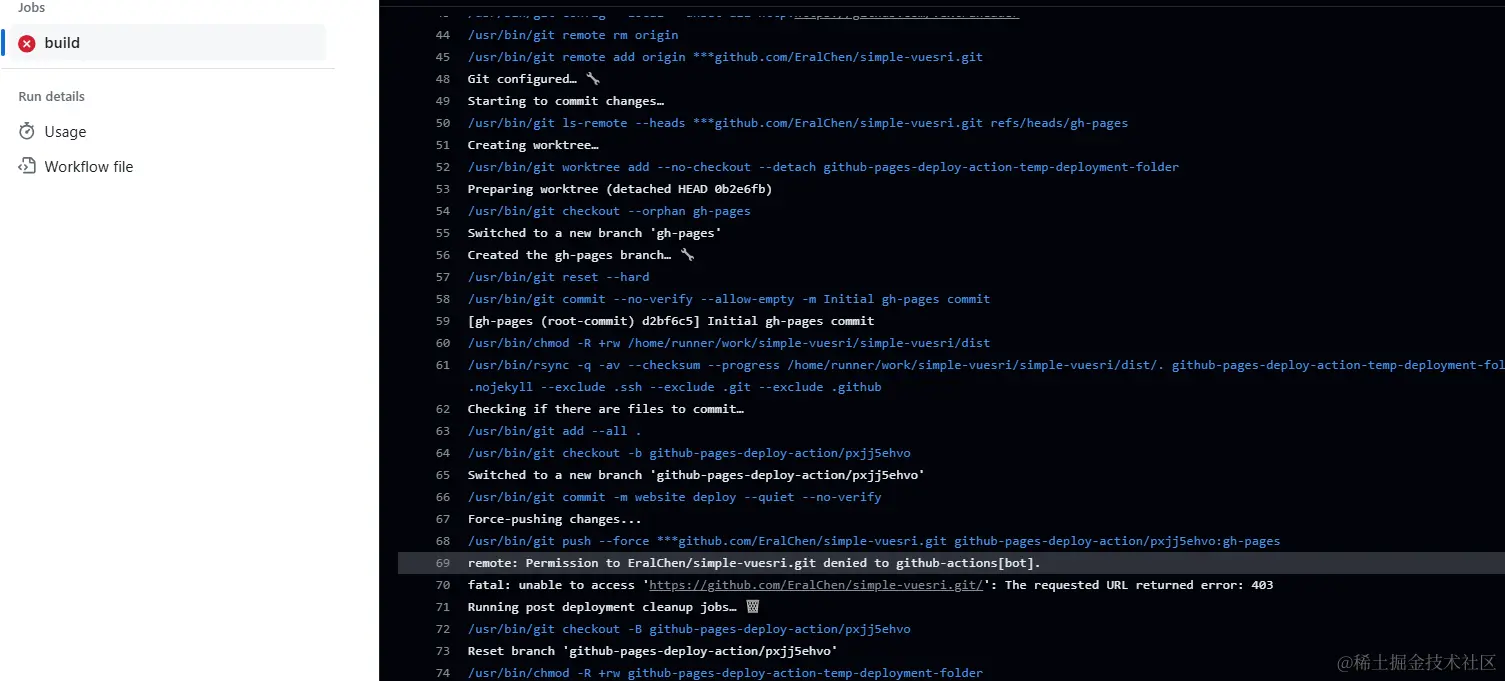Click the Force-pushing changes log line
Image resolution: width=1505 pixels, height=681 pixels.
554,518
